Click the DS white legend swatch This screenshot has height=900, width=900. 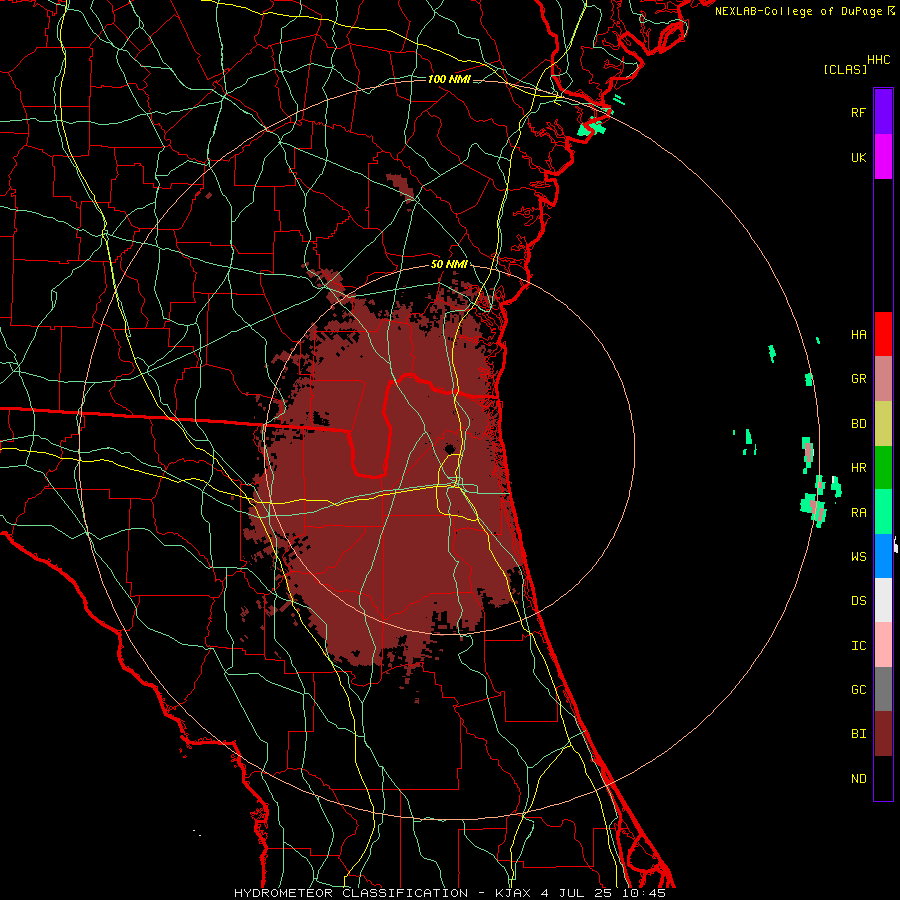883,600
